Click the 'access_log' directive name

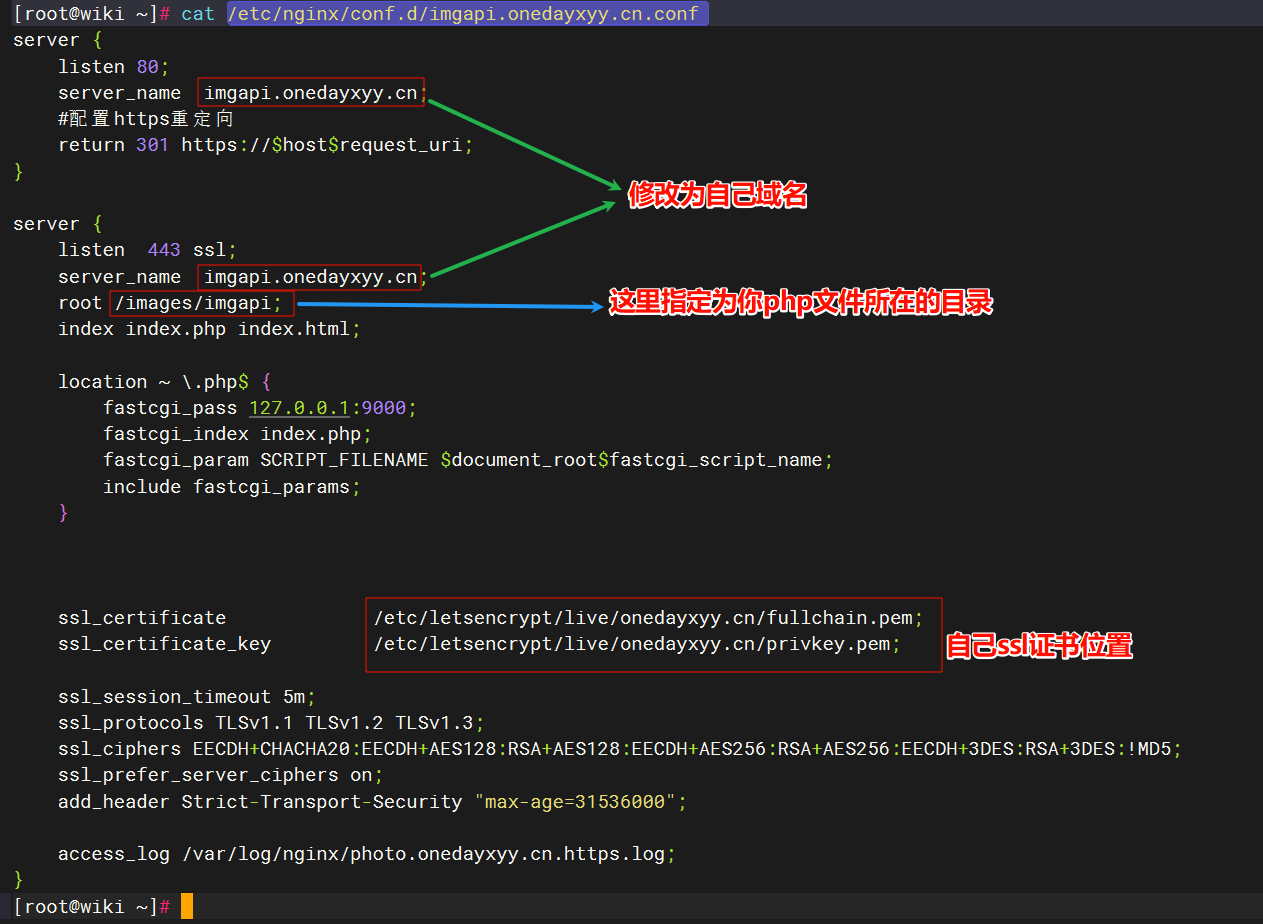pos(114,854)
